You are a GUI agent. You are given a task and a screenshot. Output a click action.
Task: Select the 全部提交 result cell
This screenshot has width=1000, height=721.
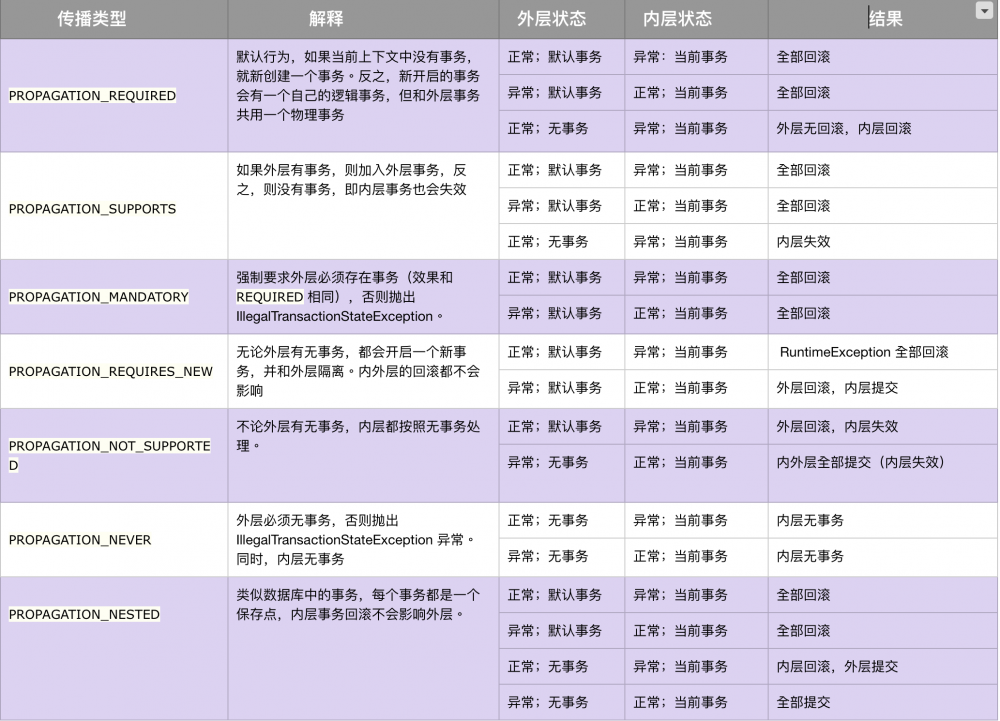coord(883,703)
